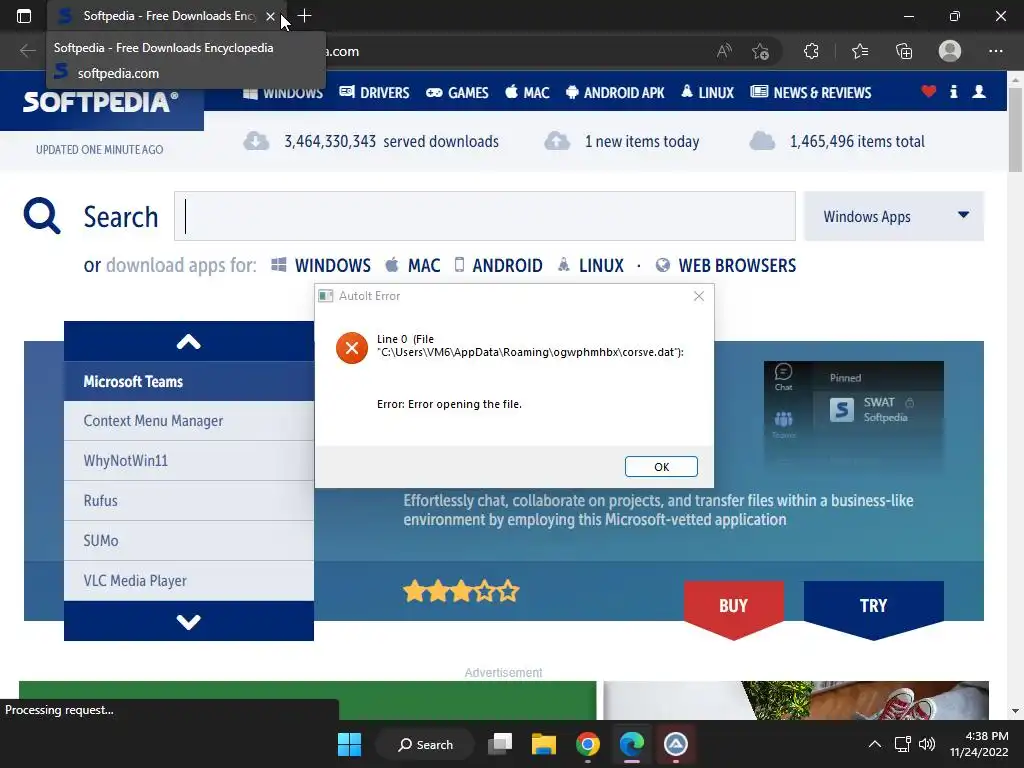Open the NEWS & REVIEWS menu
The width and height of the screenshot is (1024, 768).
tap(810, 93)
